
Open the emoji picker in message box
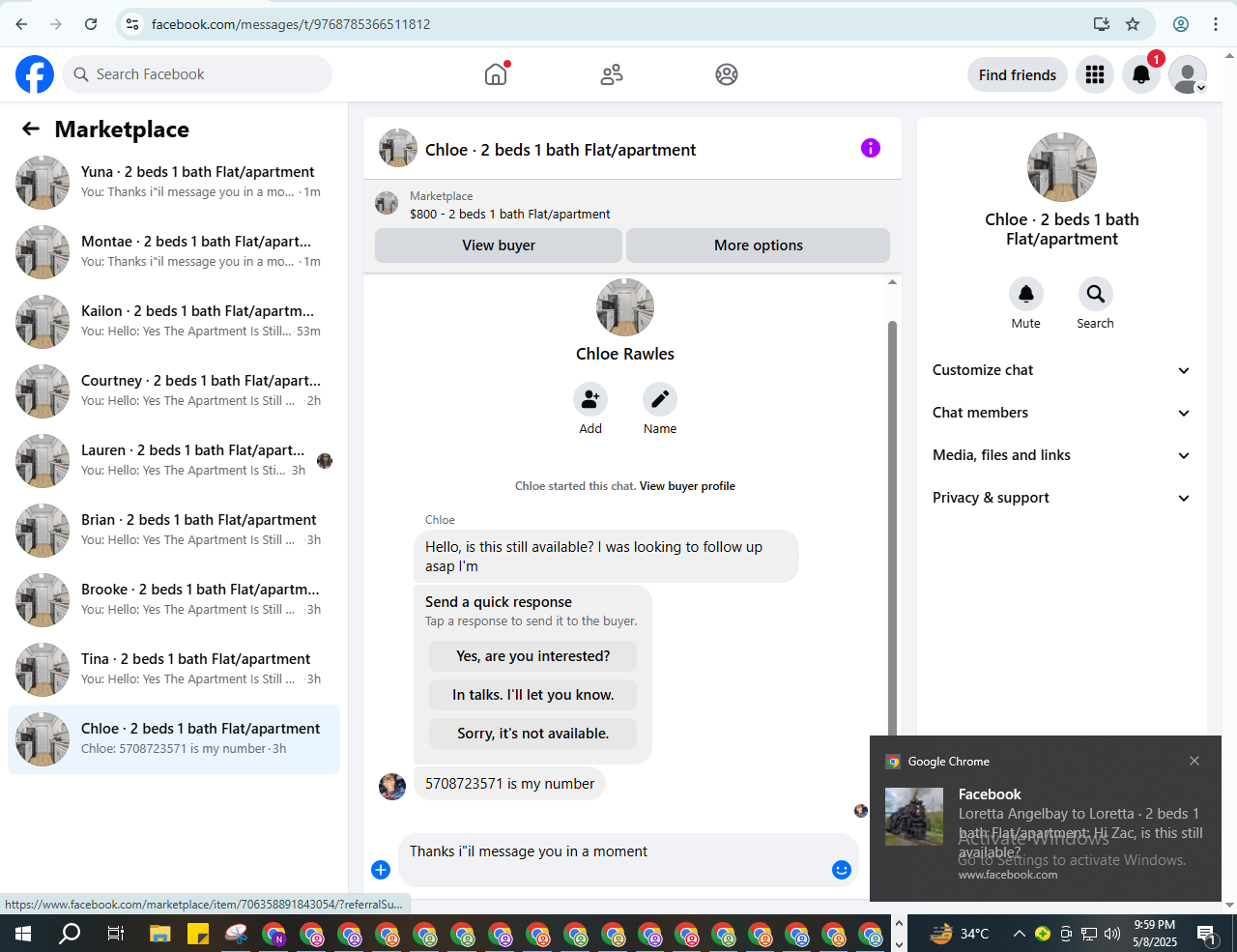tap(842, 870)
